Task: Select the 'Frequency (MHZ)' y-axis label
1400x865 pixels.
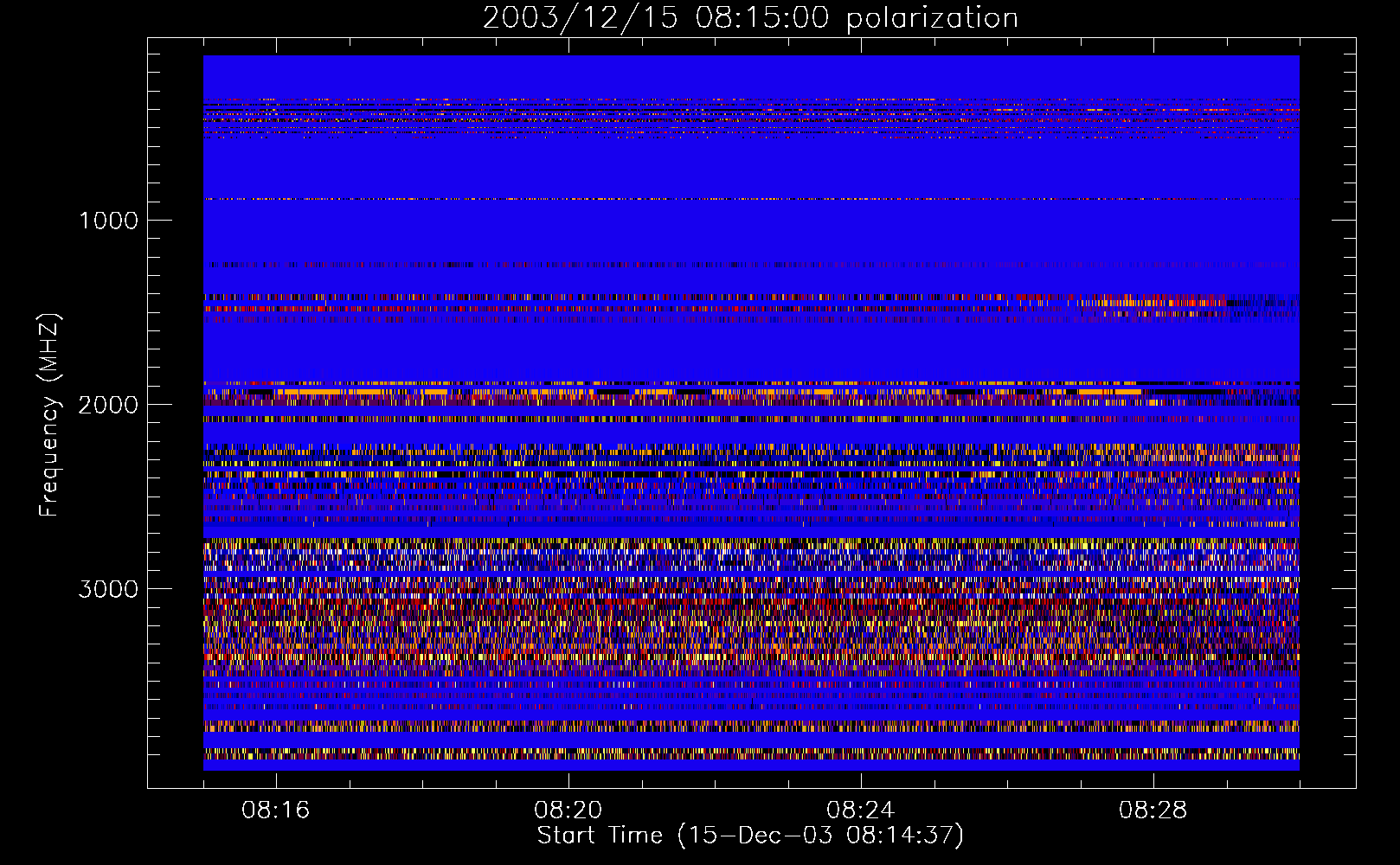Action: pyautogui.click(x=48, y=415)
